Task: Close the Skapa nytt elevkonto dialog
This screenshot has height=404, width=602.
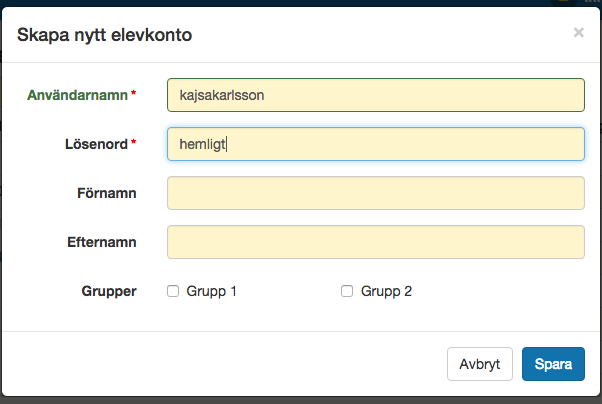Action: coord(578,33)
